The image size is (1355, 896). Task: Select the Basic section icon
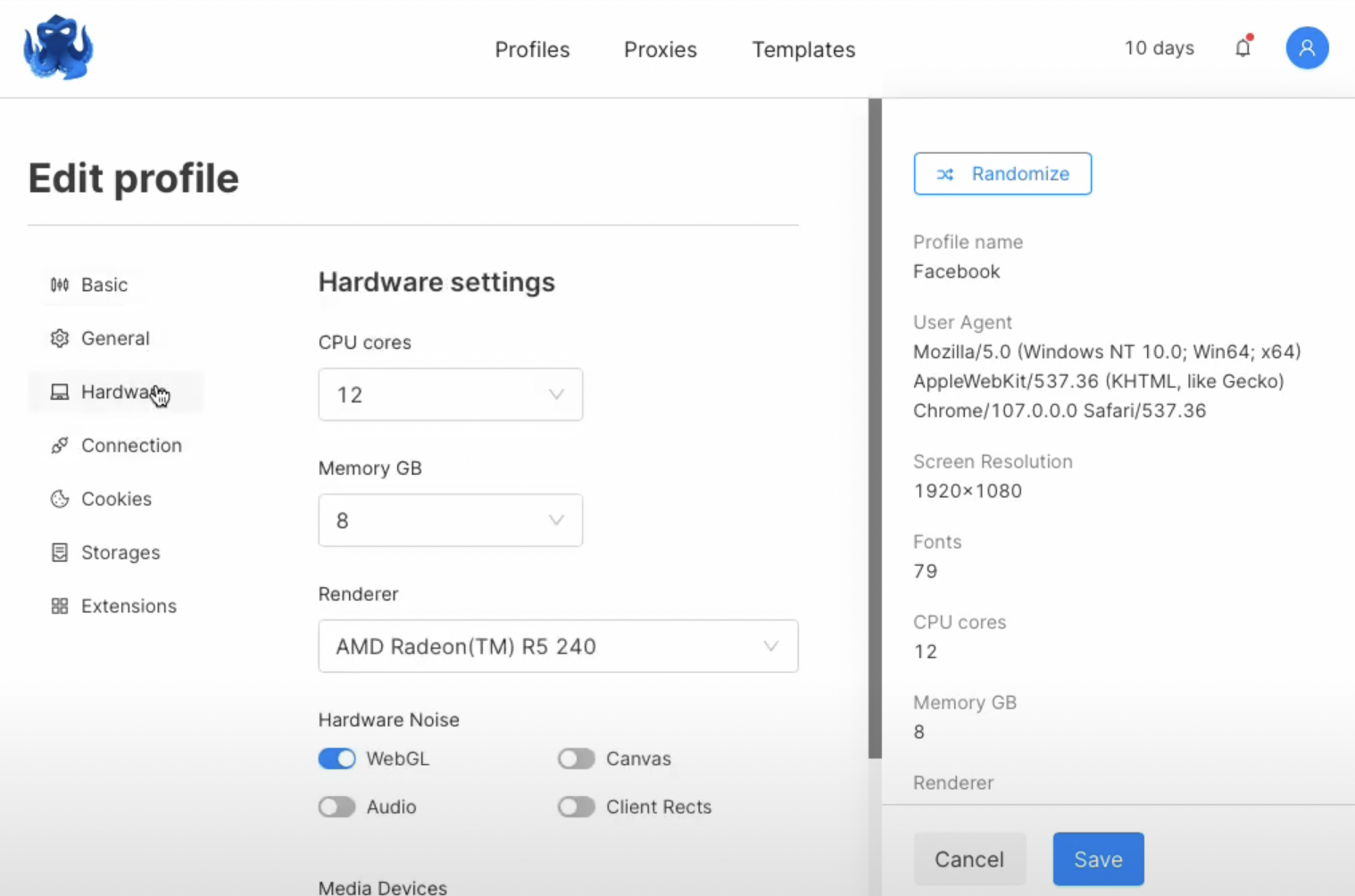pos(60,285)
